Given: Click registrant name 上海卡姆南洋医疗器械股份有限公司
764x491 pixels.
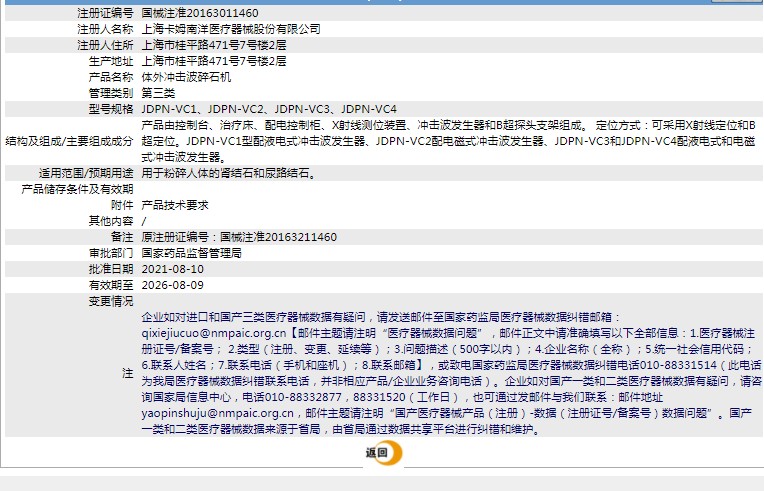Looking at the screenshot, I should pyautogui.click(x=231, y=29).
